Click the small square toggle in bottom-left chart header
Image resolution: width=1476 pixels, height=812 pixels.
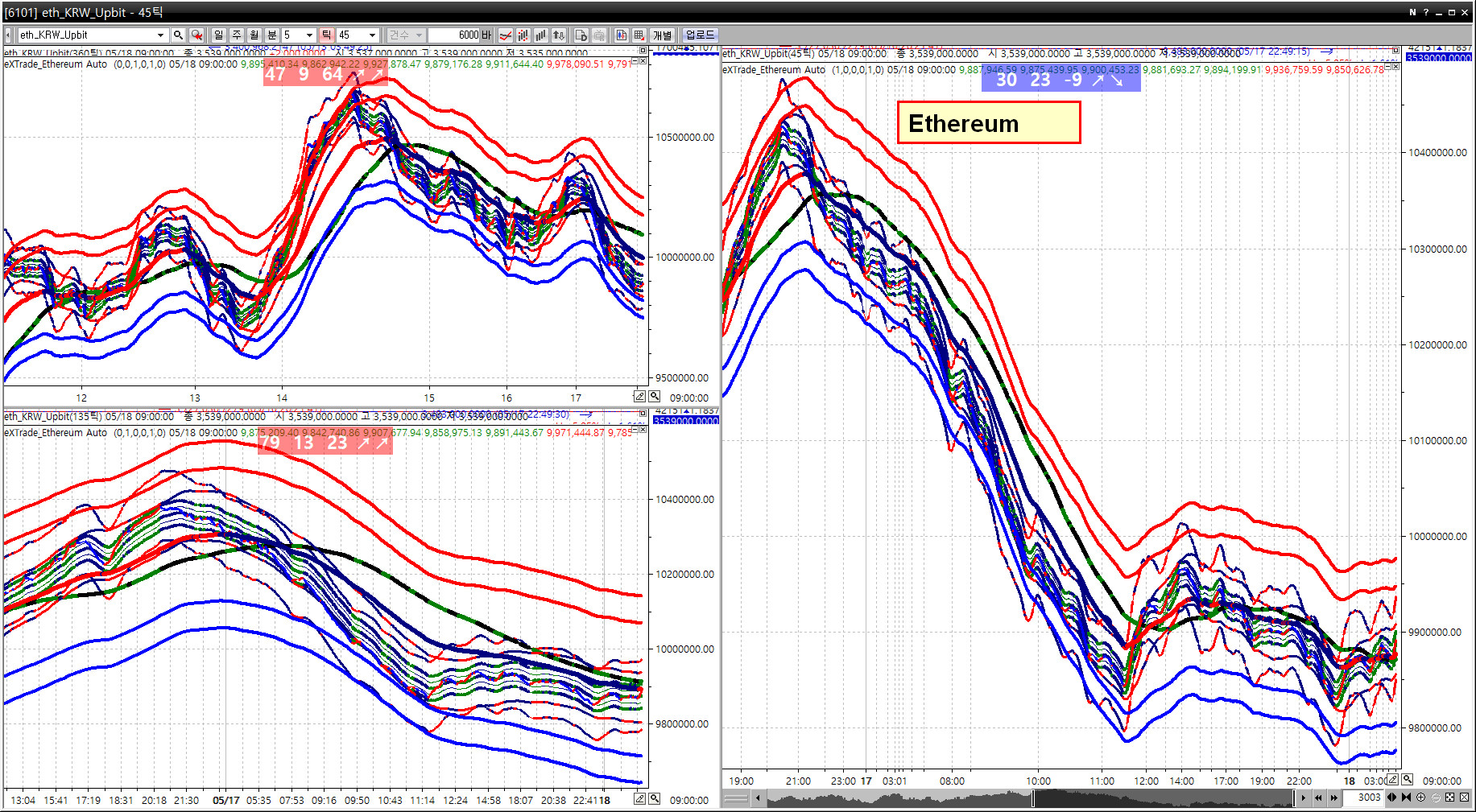click(x=643, y=413)
